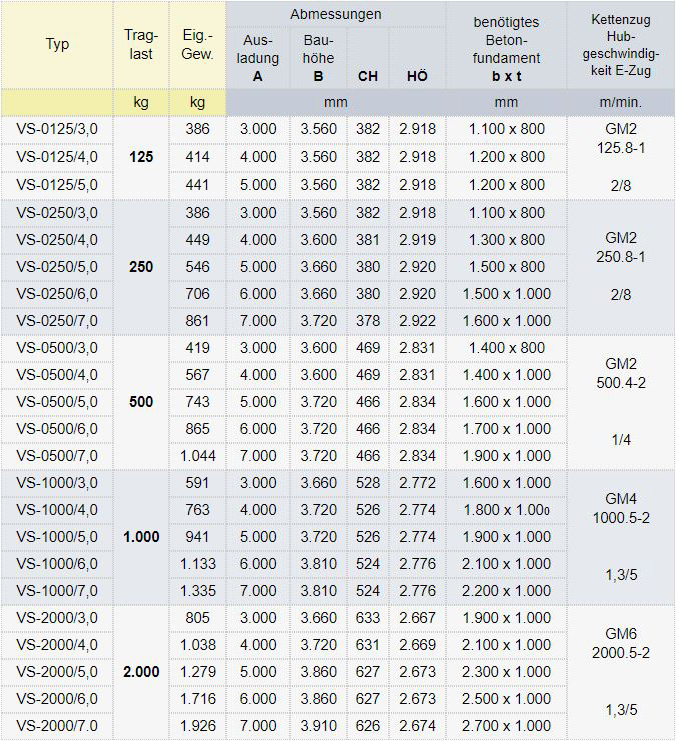This screenshot has width=676, height=741.
Task: Select the 1.044 weight cell
Action: (x=198, y=456)
